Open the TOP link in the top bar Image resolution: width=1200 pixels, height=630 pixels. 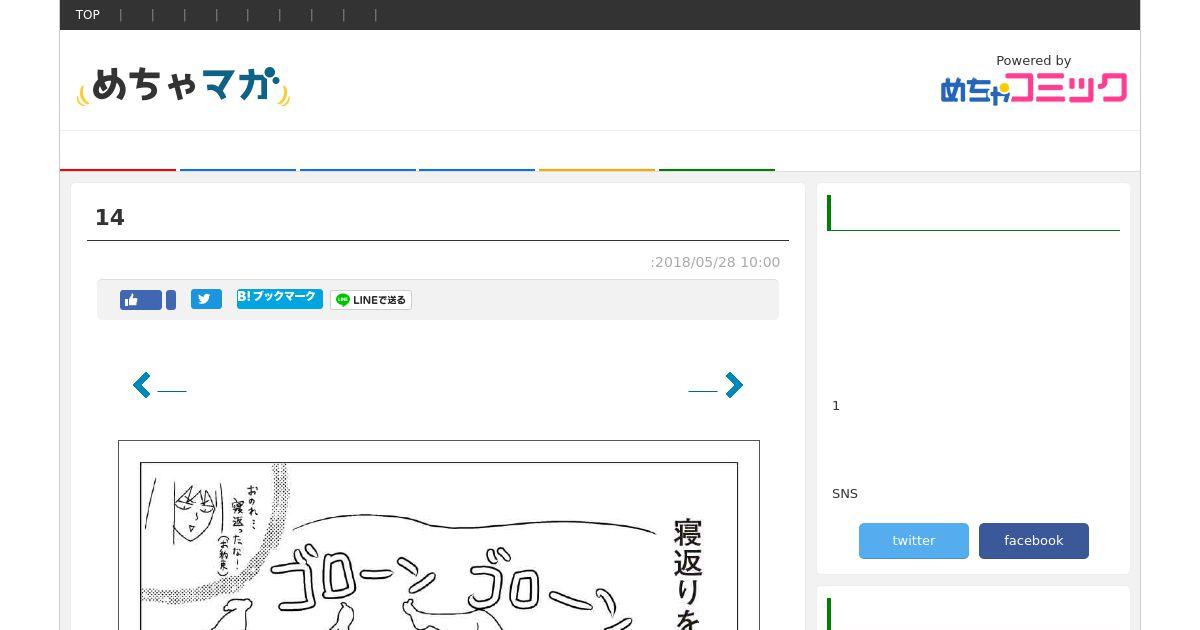[x=88, y=15]
